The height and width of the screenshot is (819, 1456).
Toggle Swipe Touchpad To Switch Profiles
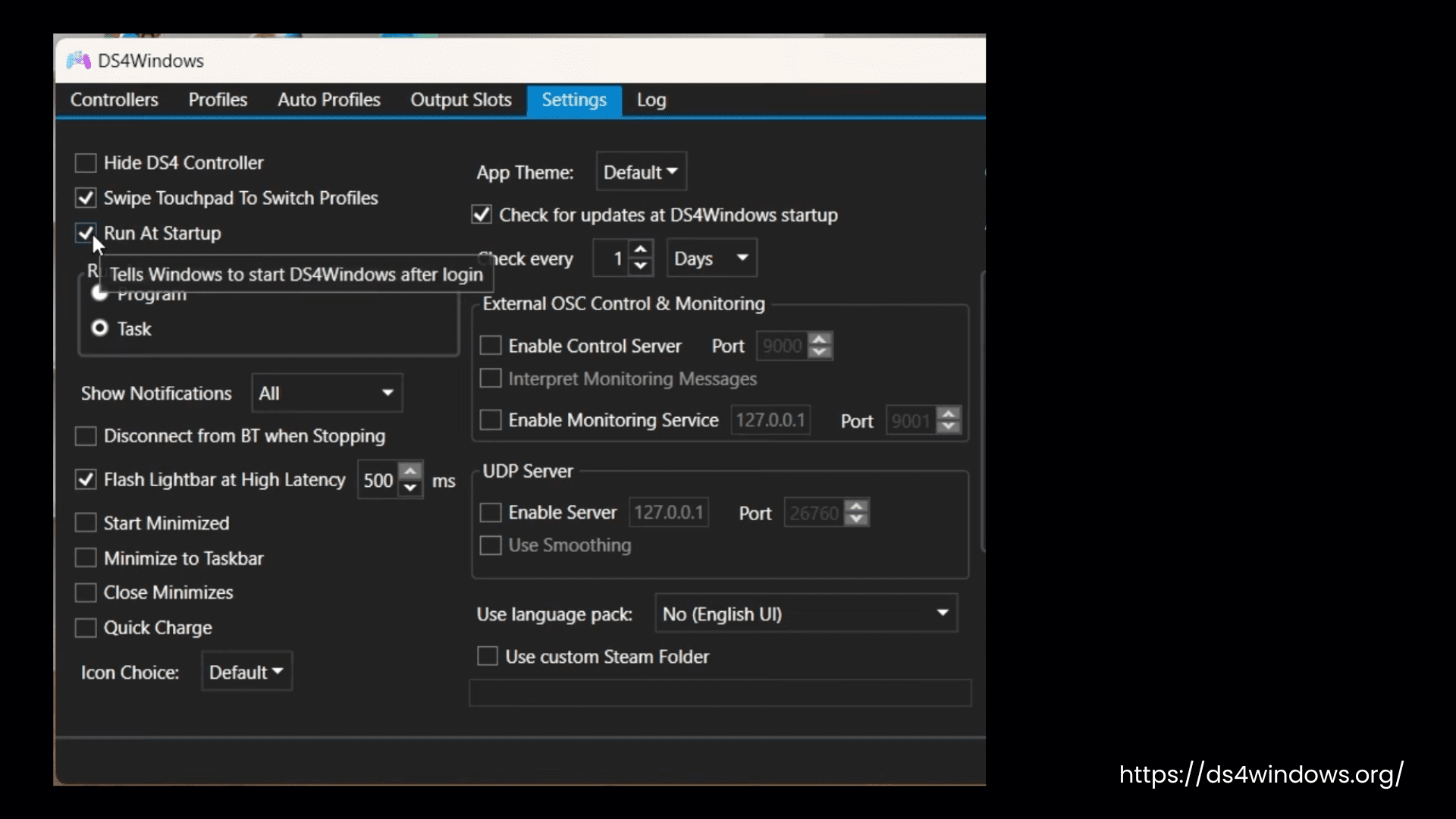pyautogui.click(x=86, y=198)
